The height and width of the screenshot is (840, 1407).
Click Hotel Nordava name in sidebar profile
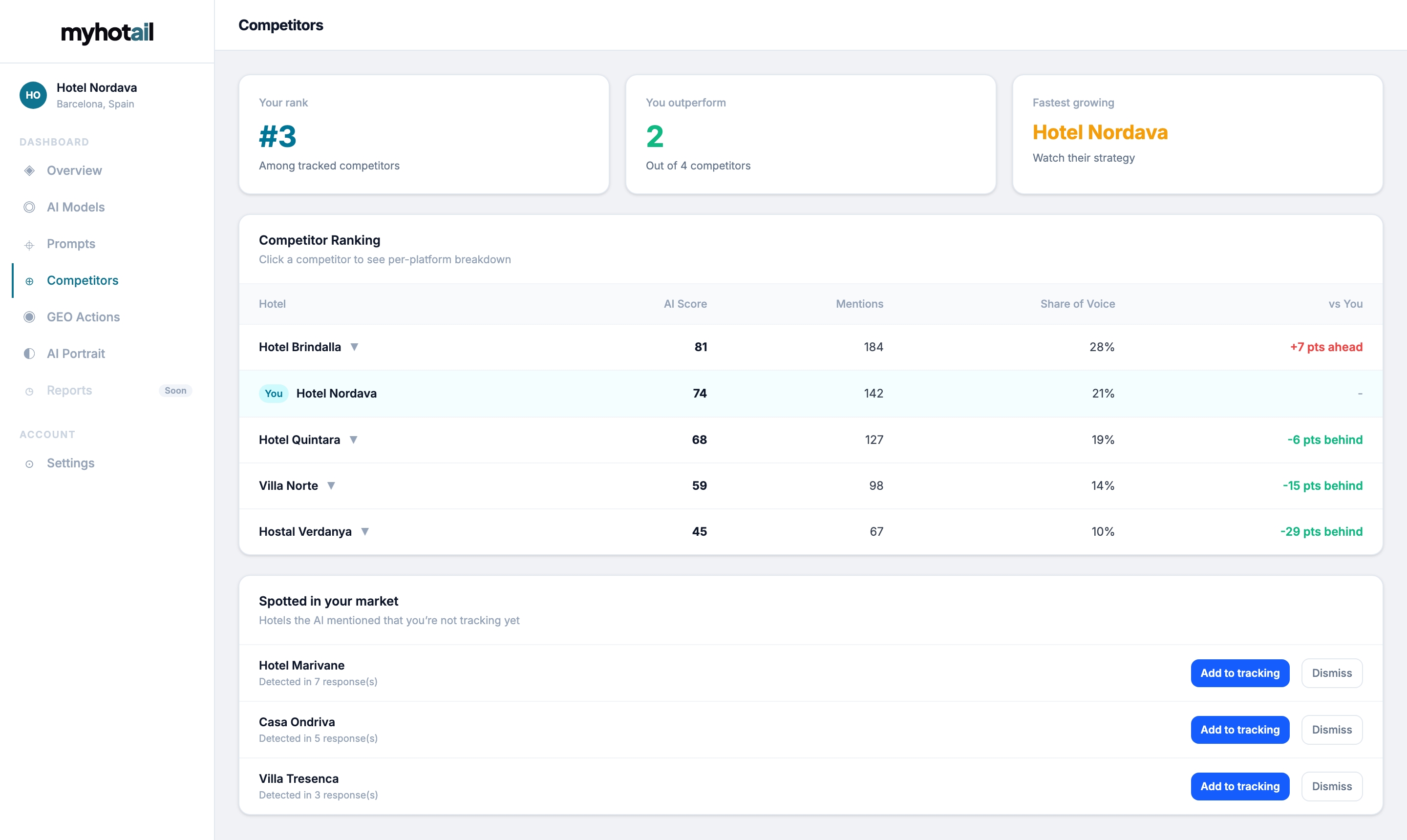point(97,88)
